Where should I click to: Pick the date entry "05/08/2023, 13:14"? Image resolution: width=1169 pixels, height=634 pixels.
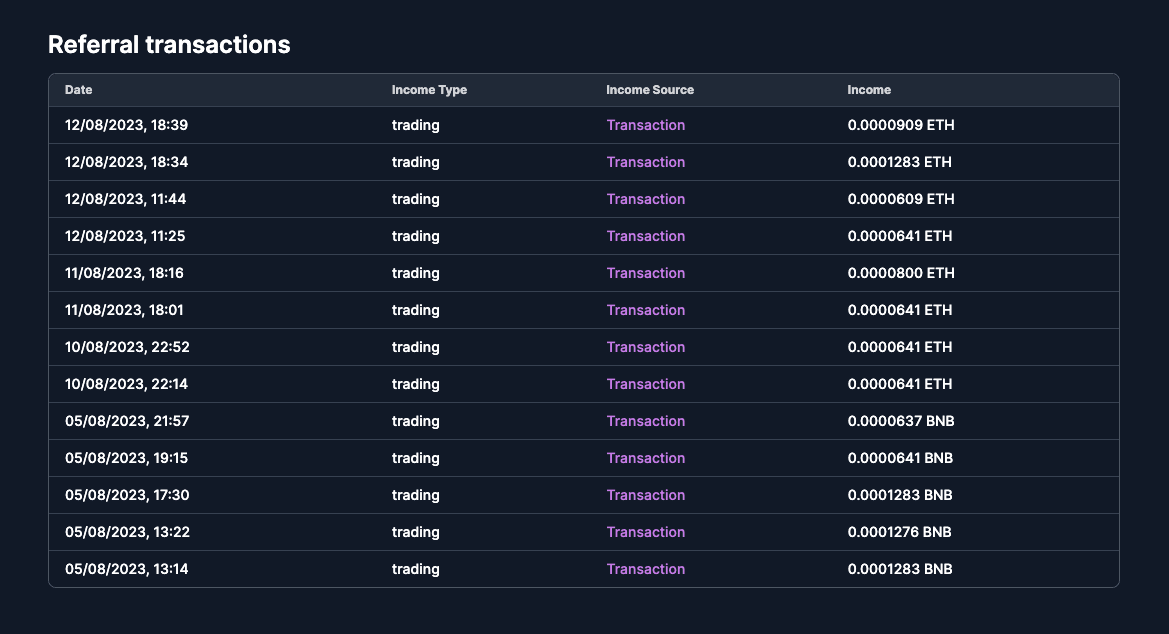pos(127,569)
